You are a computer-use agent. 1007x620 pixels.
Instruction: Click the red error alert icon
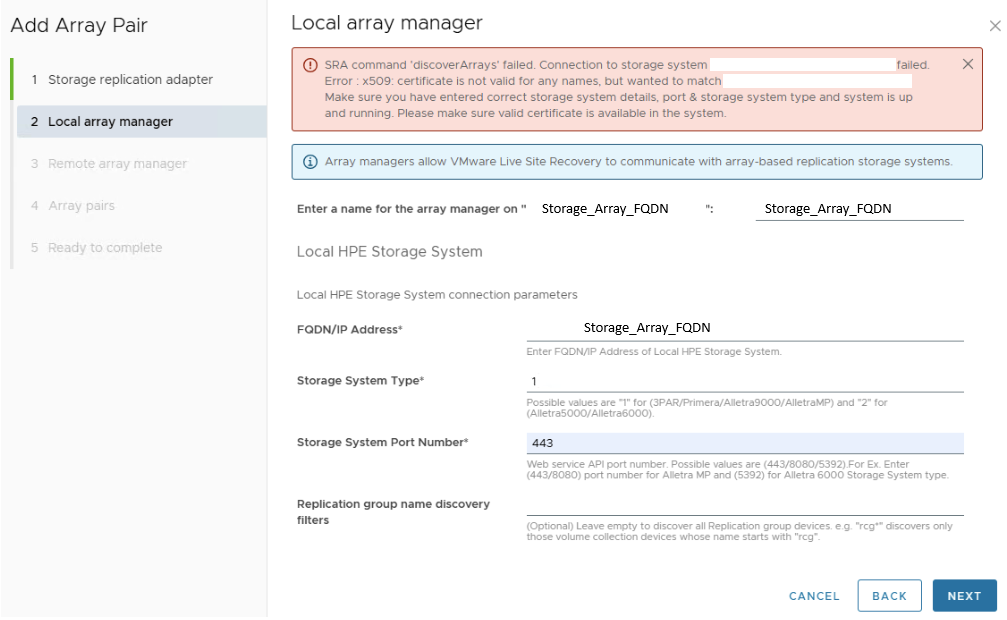point(310,65)
